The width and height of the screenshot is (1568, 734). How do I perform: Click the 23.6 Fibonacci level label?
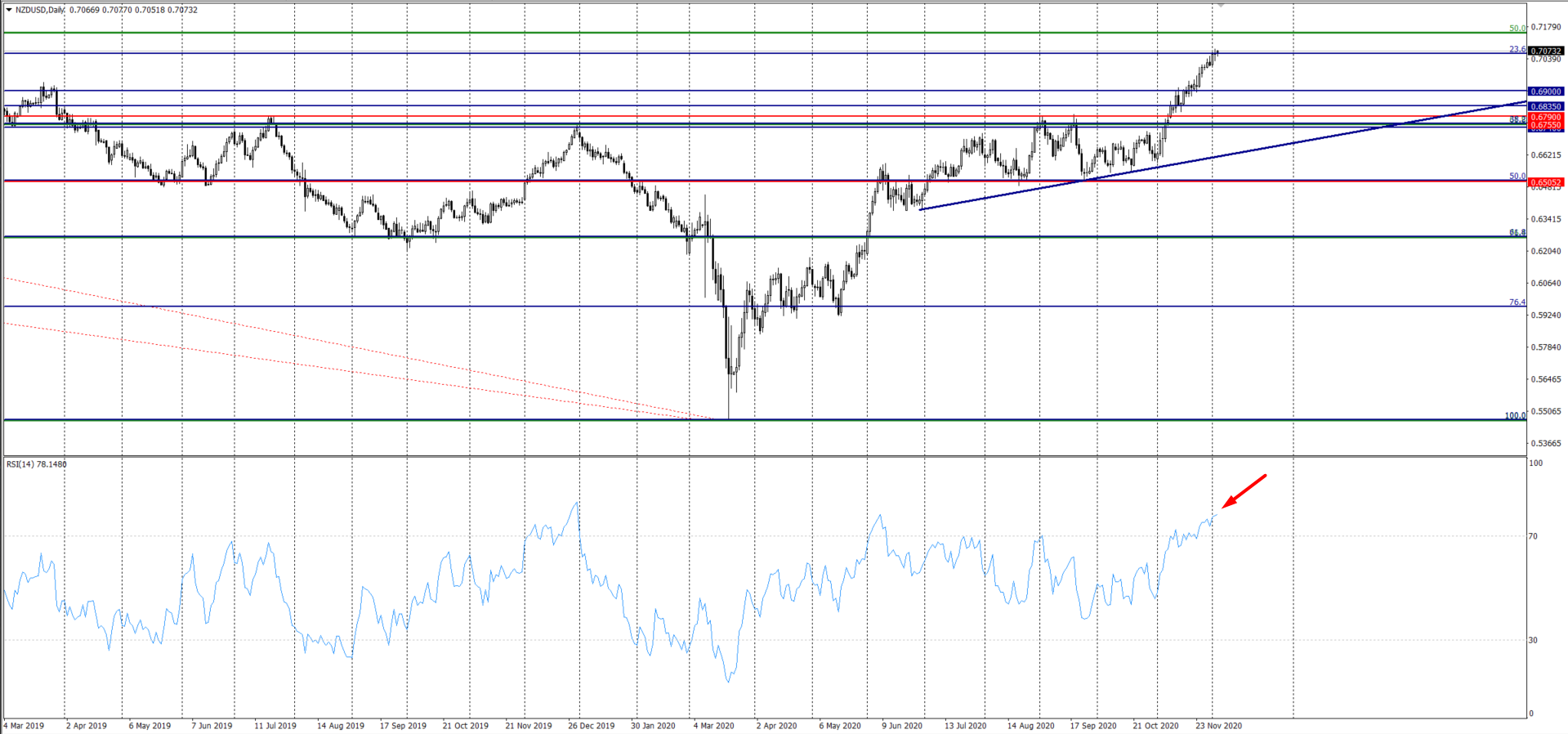pos(1517,49)
